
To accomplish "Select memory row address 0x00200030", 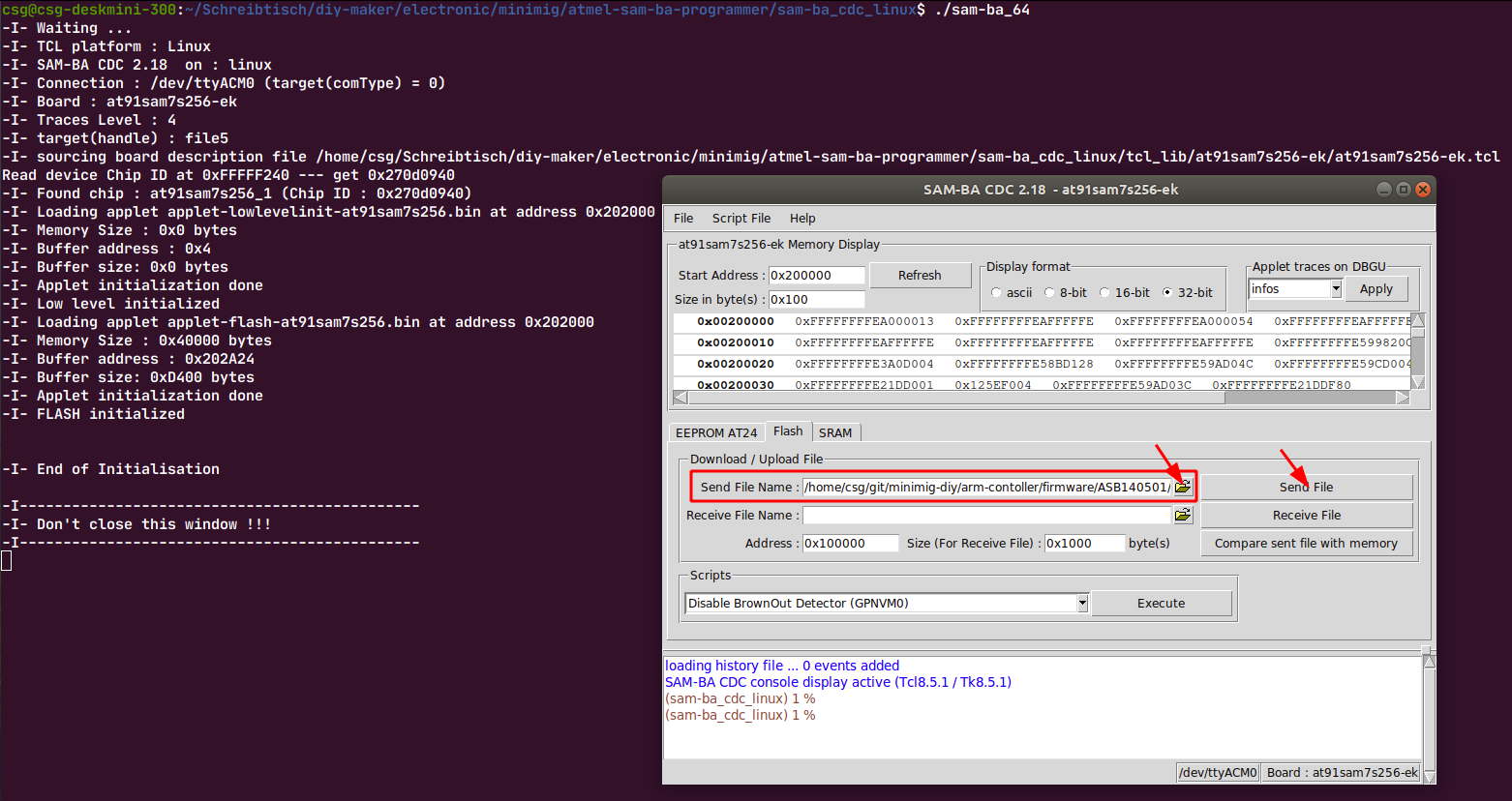I will click(736, 384).
